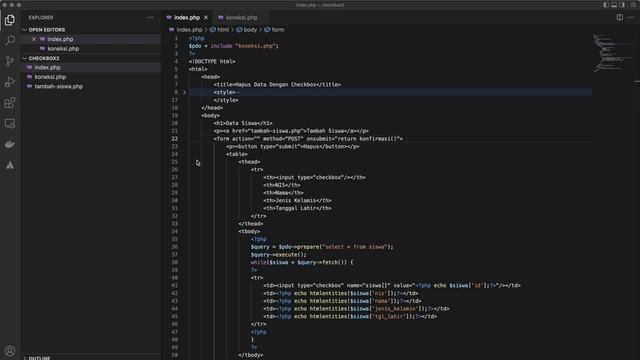
Task: Click the Hapus submit button line
Action: (293, 147)
